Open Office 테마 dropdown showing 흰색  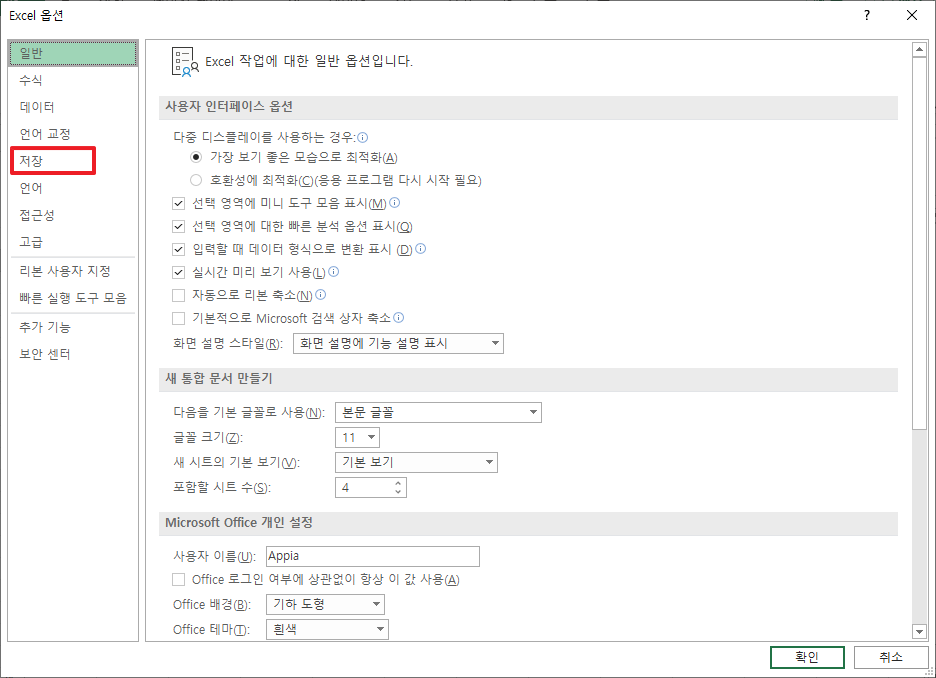pyautogui.click(x=327, y=629)
